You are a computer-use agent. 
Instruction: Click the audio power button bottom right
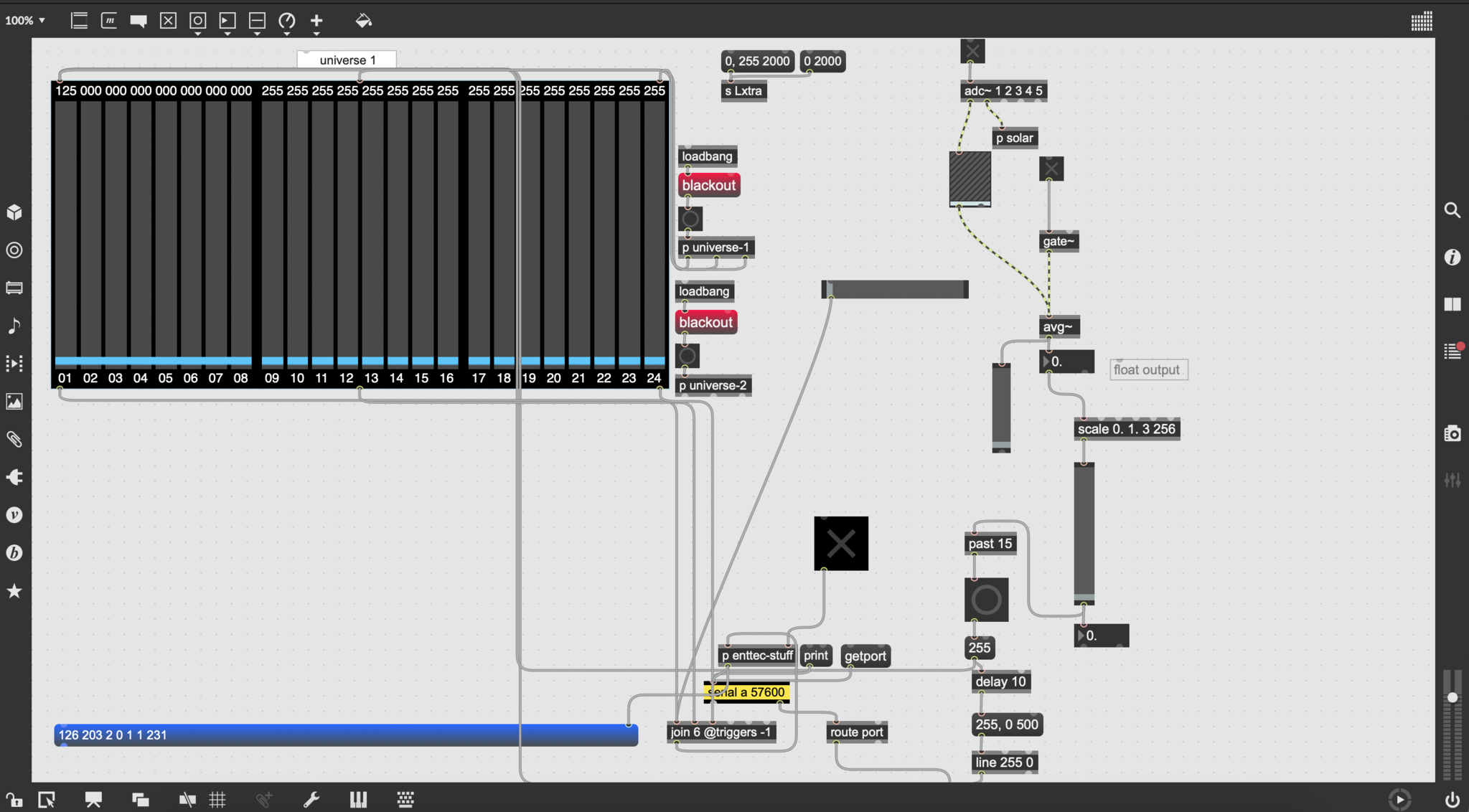(1452, 799)
